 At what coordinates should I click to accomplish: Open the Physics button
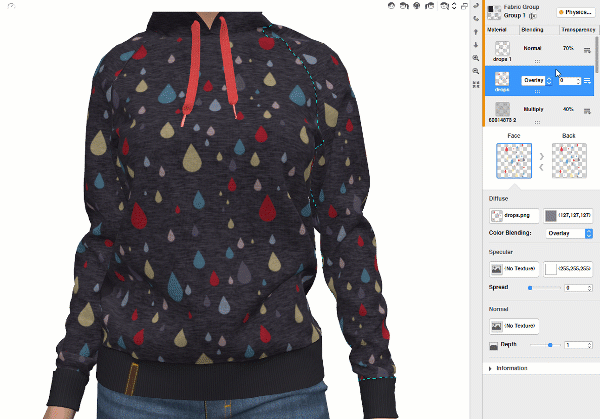576,12
